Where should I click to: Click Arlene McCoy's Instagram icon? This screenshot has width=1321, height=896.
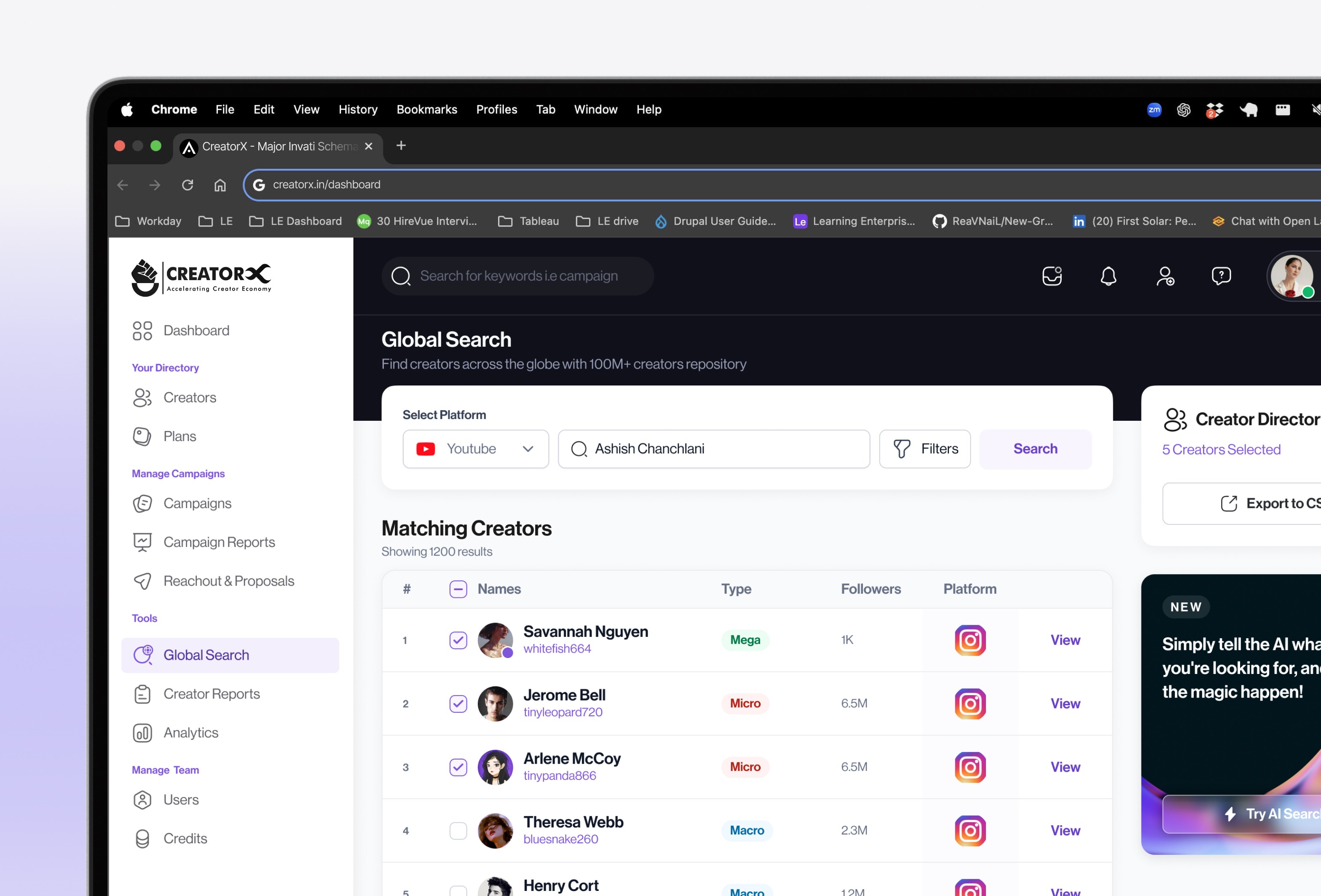pyautogui.click(x=970, y=768)
